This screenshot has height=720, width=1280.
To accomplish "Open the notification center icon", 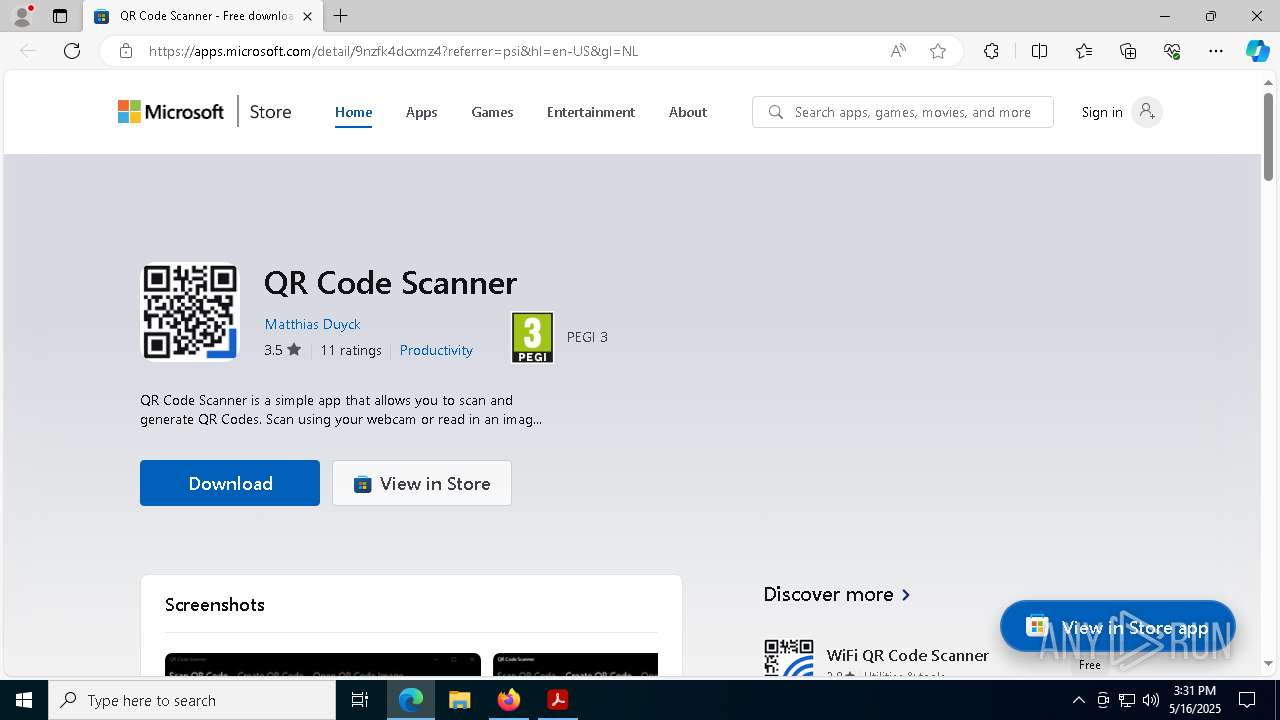I will 1247,700.
